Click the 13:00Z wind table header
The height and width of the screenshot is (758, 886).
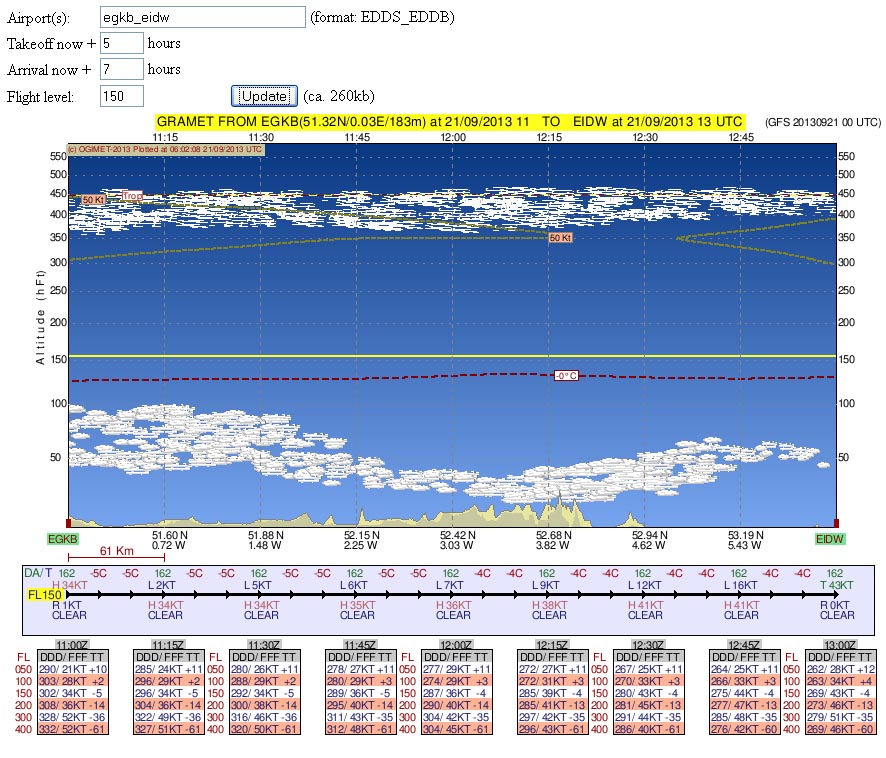(x=840, y=644)
